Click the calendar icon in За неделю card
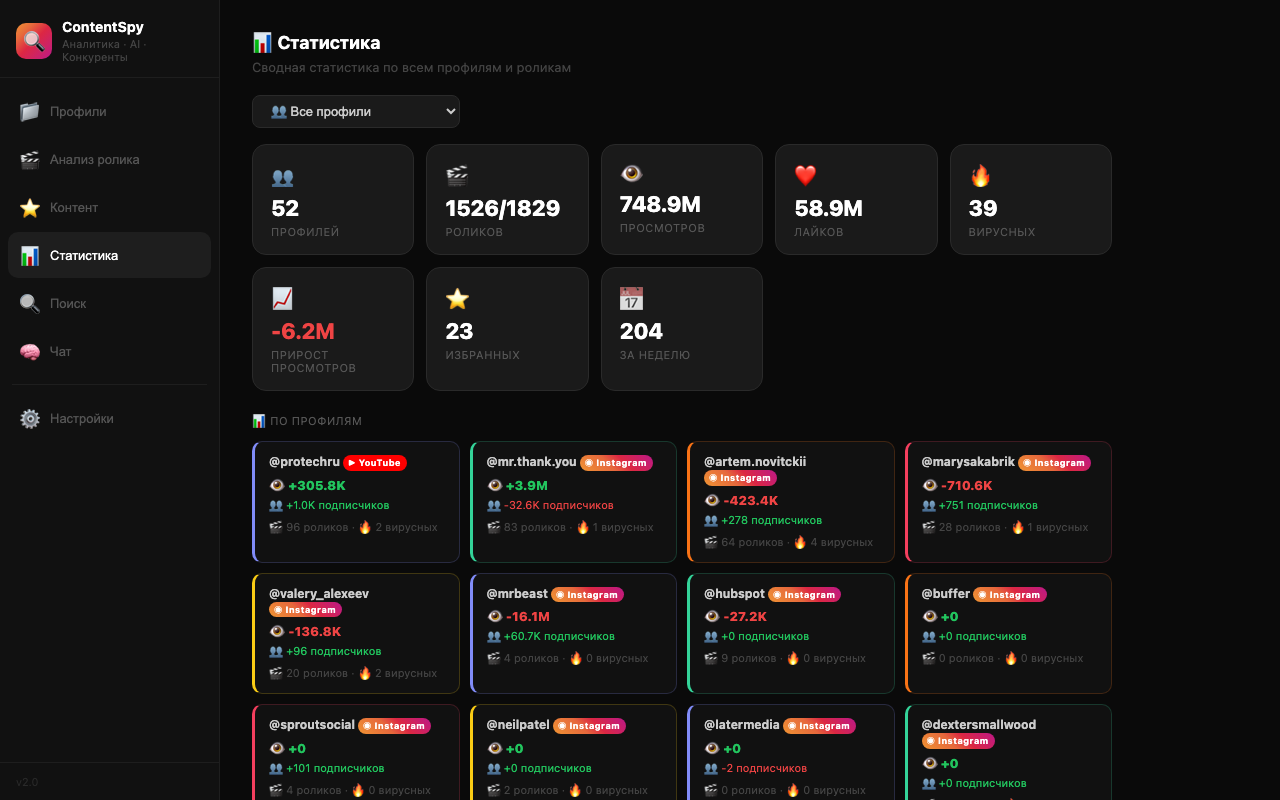This screenshot has width=1280, height=800. (631, 299)
